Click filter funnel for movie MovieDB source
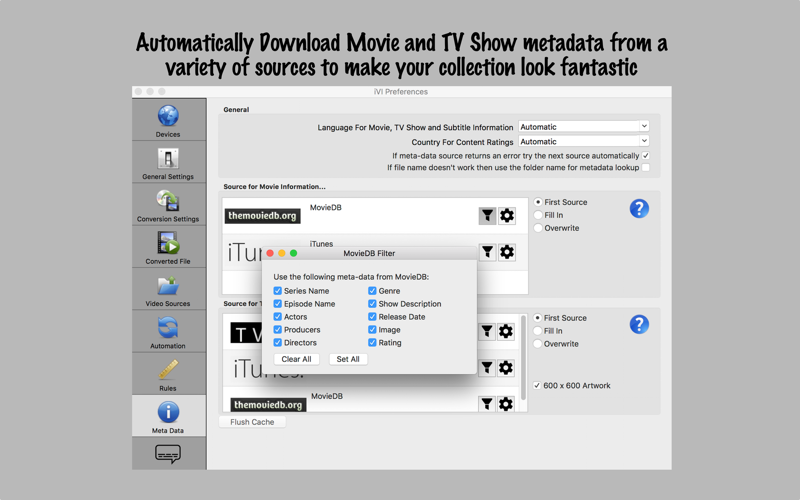This screenshot has width=800, height=500. pyautogui.click(x=487, y=216)
